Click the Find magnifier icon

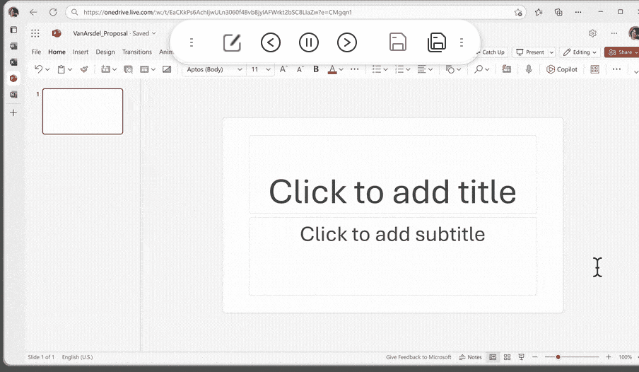tap(479, 69)
